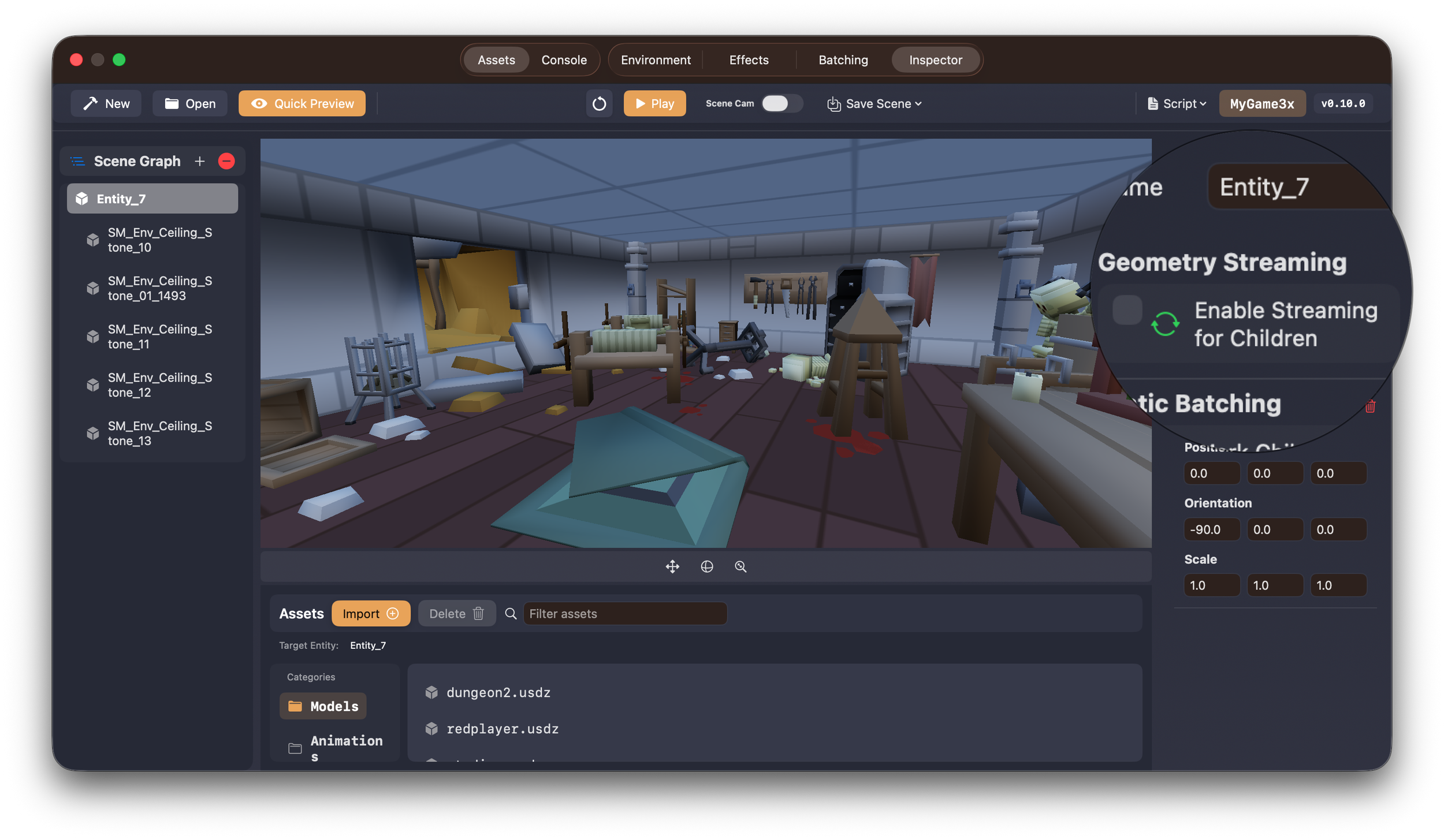Select the zoom tool below the viewport

(x=741, y=566)
